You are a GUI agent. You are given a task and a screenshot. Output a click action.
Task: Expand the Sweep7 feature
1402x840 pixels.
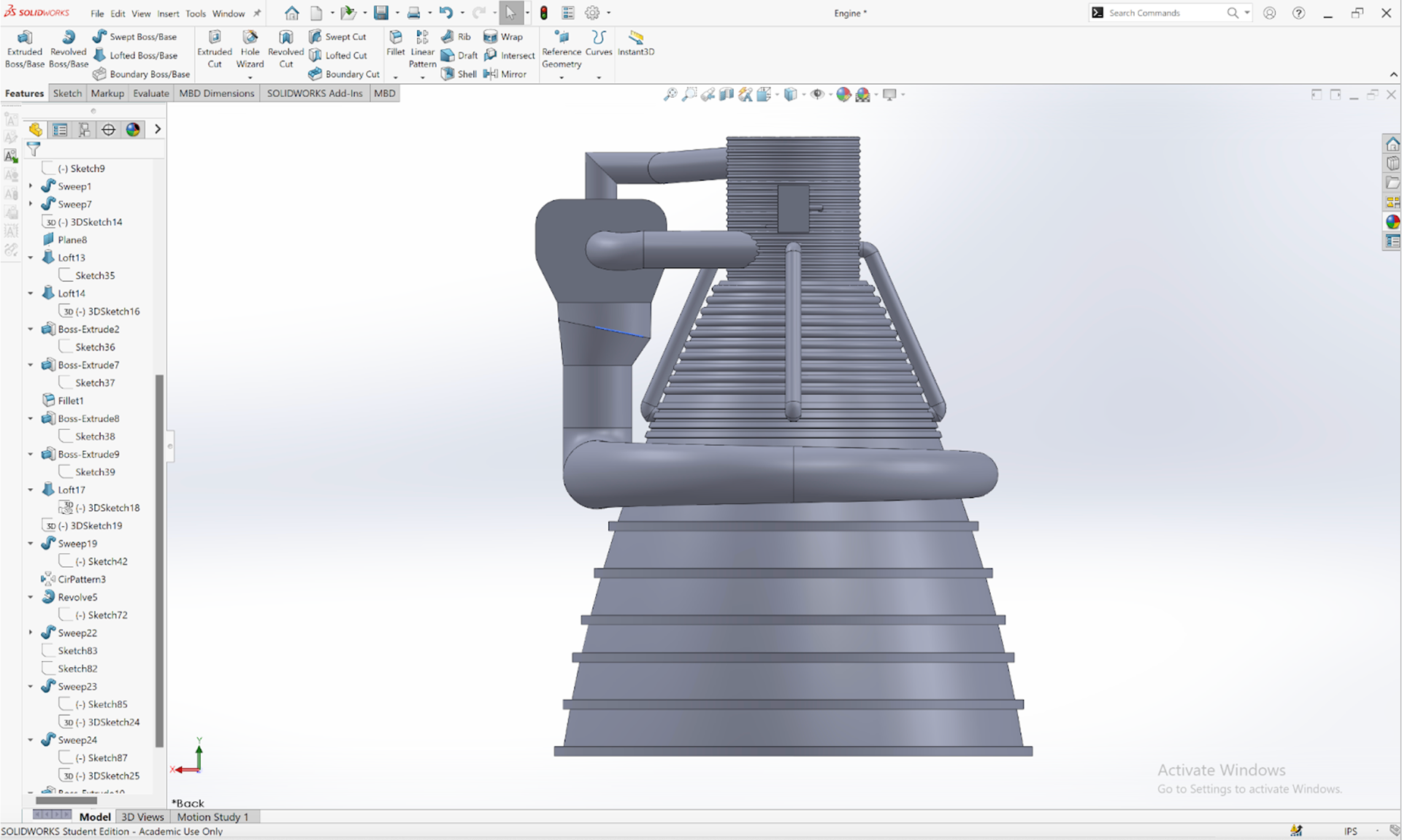[31, 204]
